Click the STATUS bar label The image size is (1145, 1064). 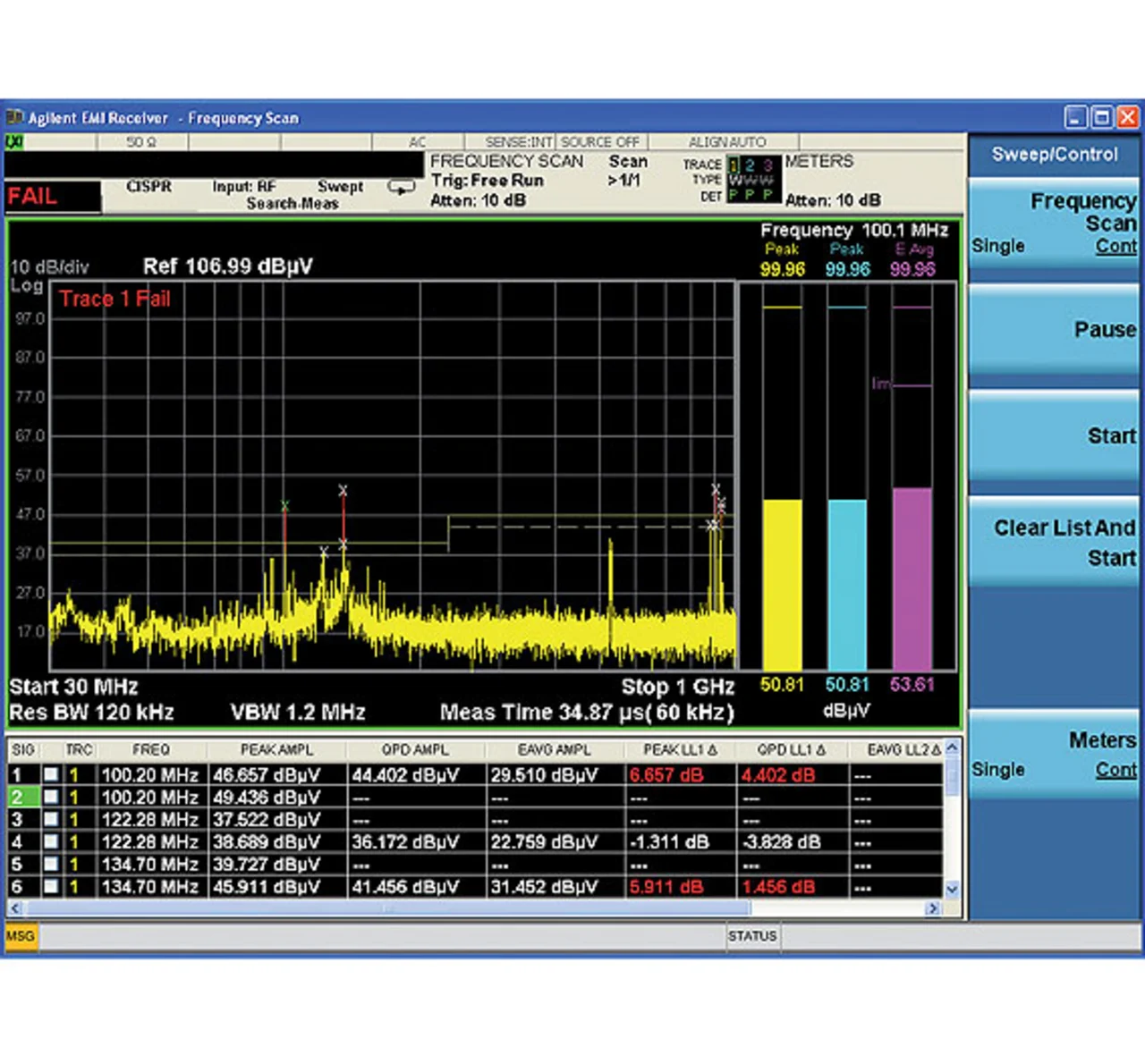[752, 936]
